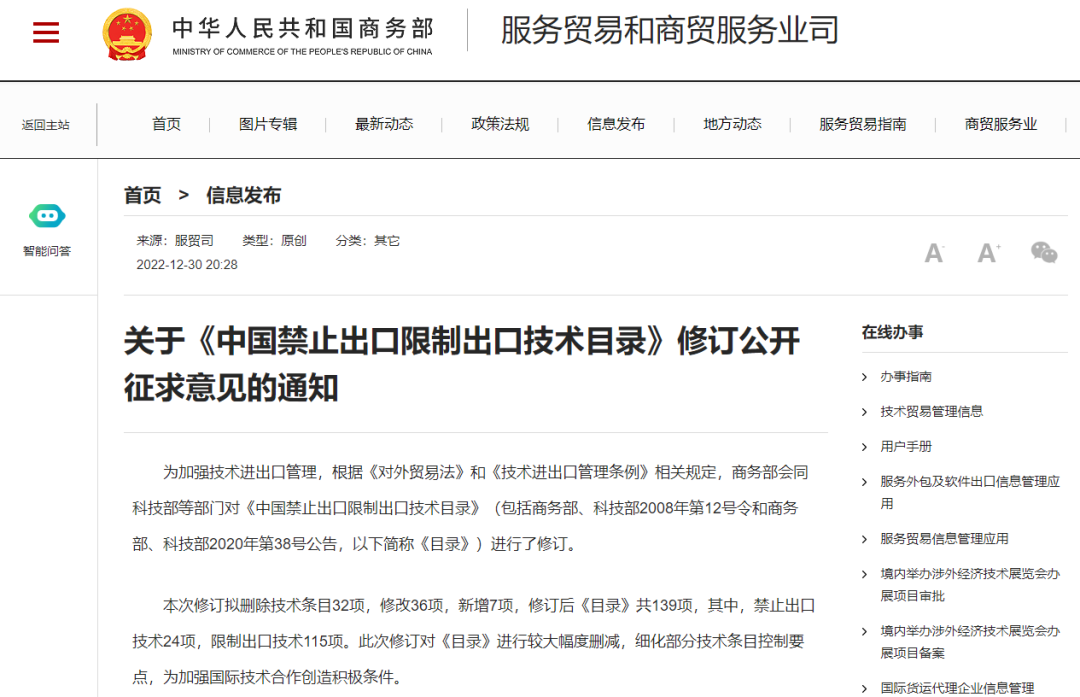Viewport: 1080px width, 697px height.
Task: Click the national emblem logo
Action: coord(127,34)
